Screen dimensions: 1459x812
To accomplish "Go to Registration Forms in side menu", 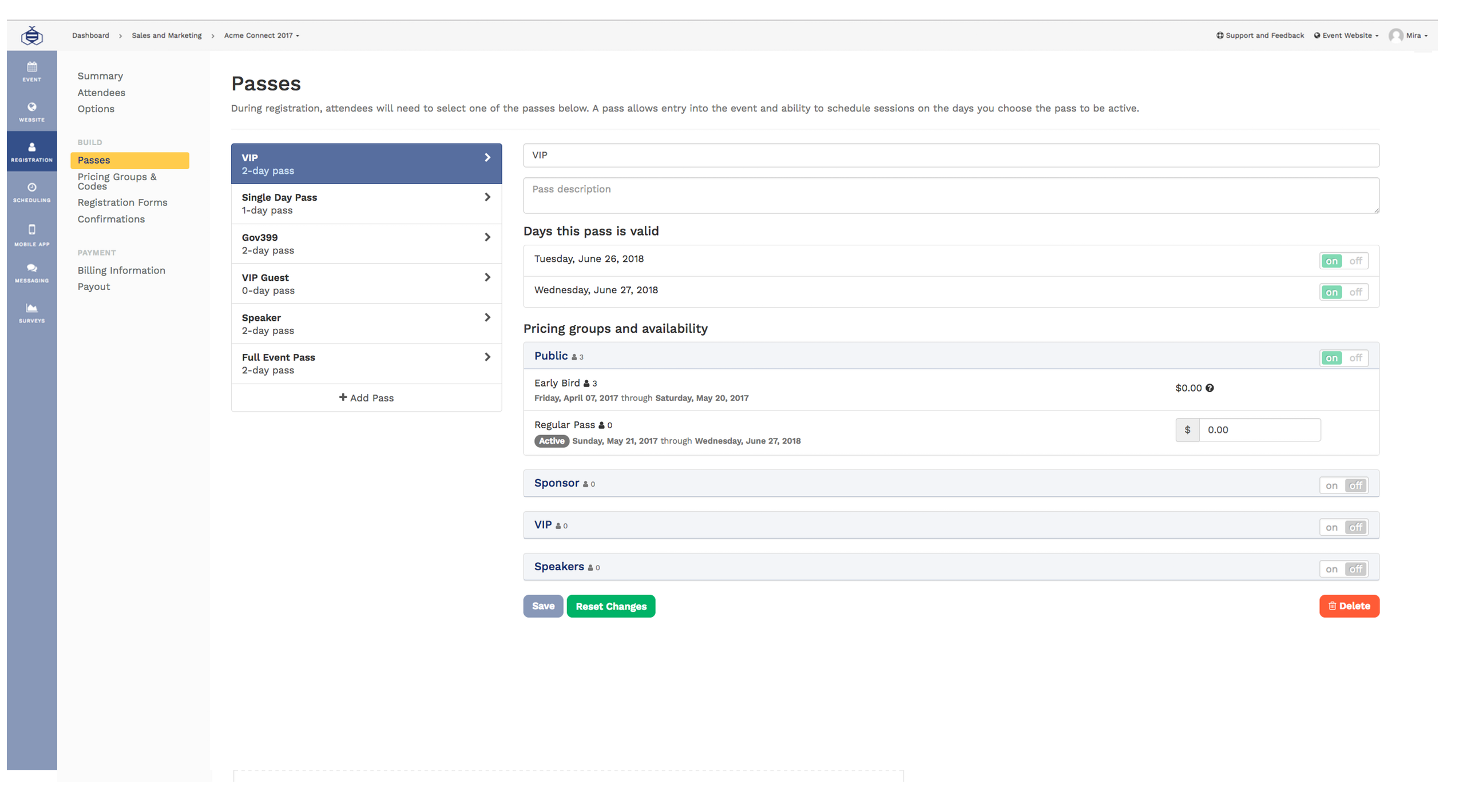I will [122, 202].
